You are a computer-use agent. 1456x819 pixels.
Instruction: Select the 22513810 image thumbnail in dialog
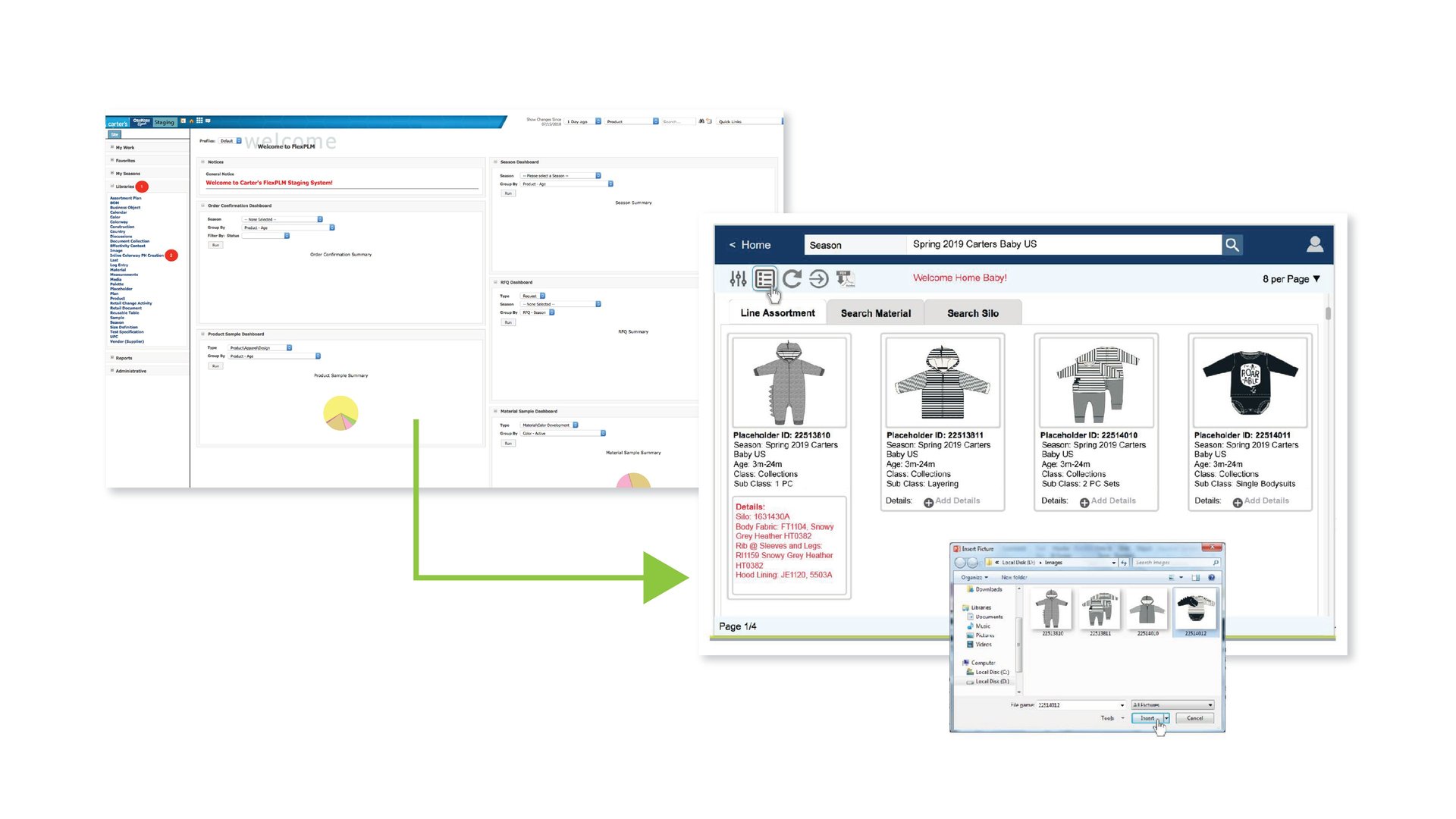pyautogui.click(x=1052, y=609)
